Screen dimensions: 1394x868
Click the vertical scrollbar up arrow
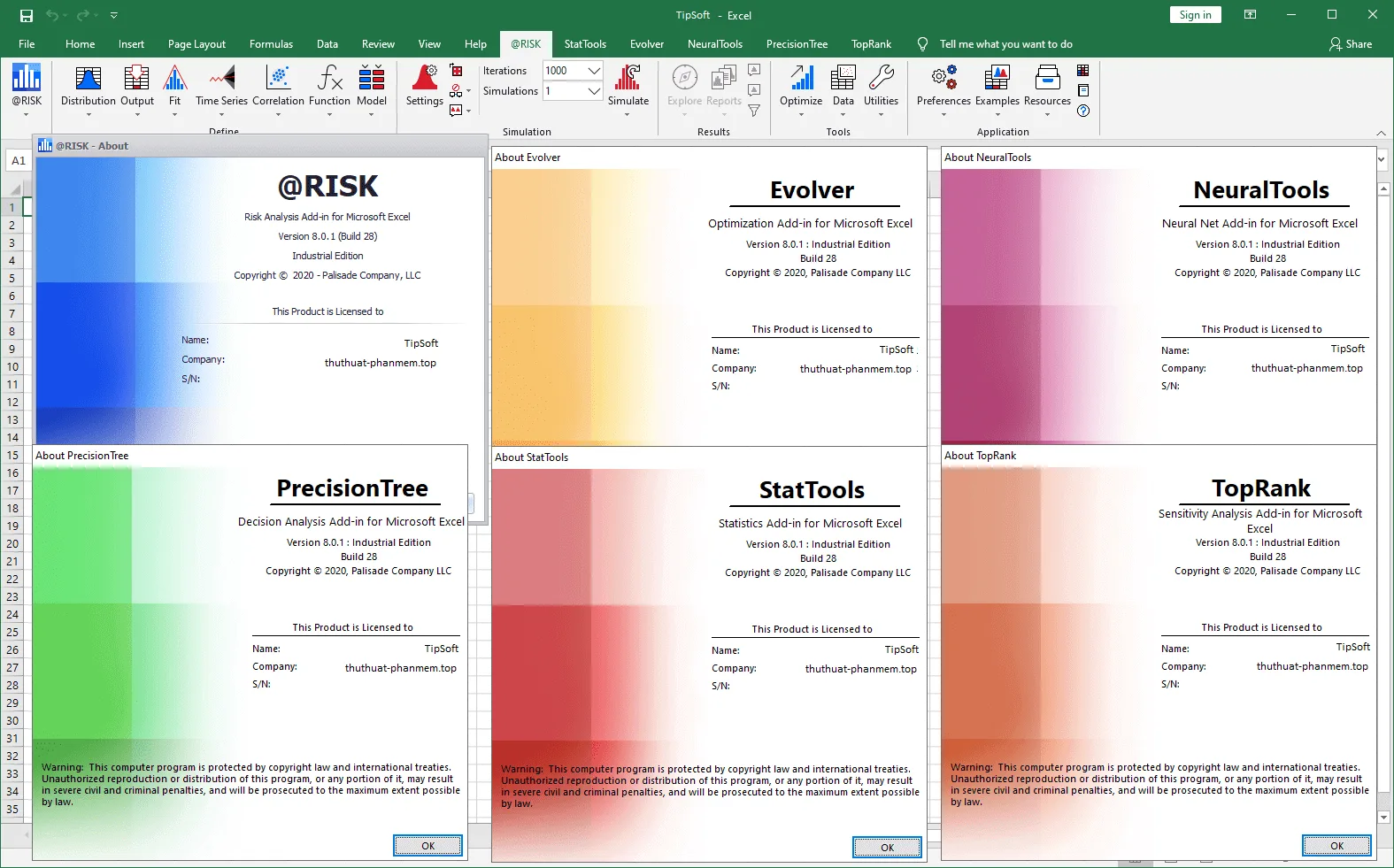click(1384, 188)
